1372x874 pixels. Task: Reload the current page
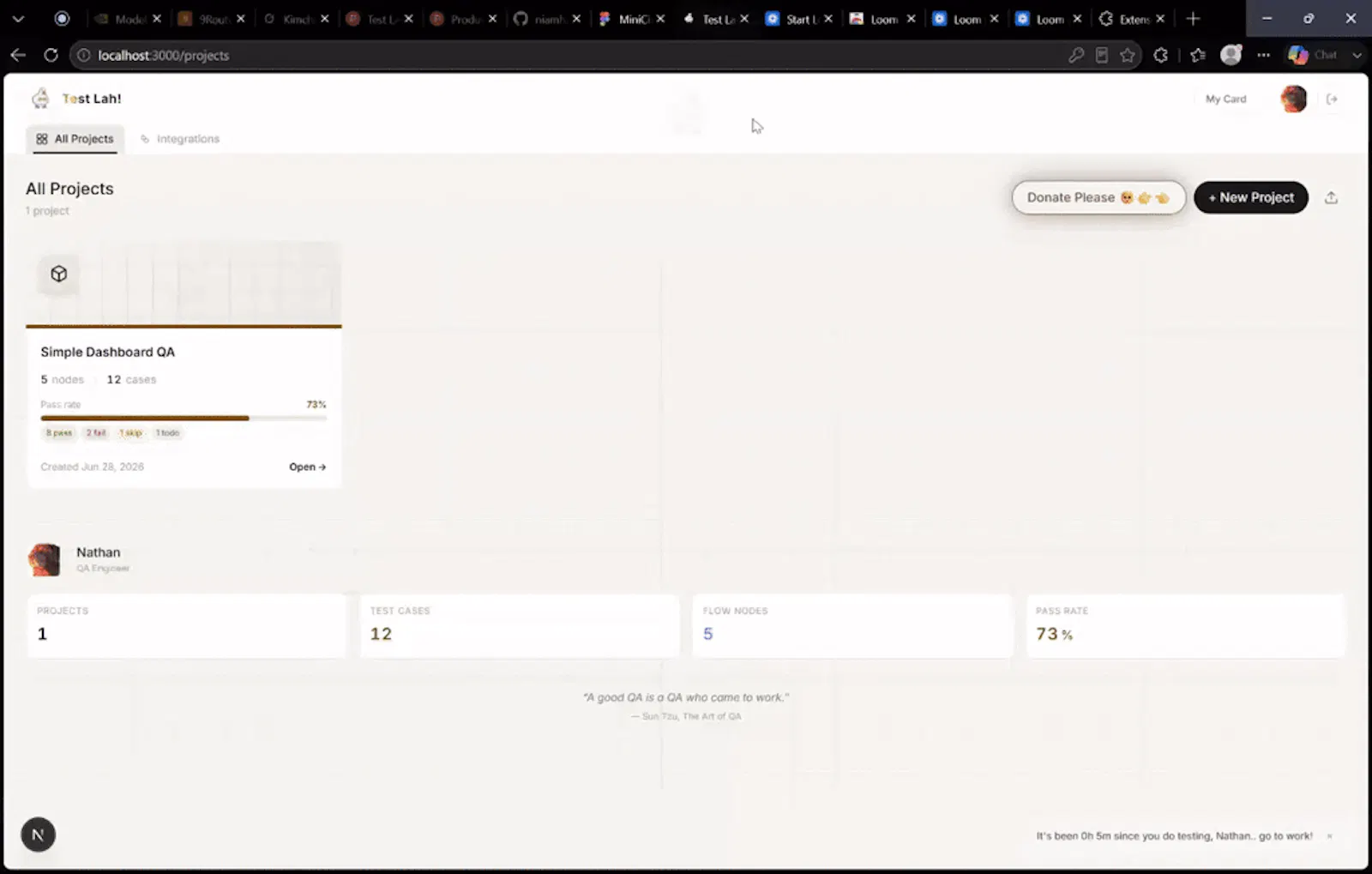[x=51, y=55]
